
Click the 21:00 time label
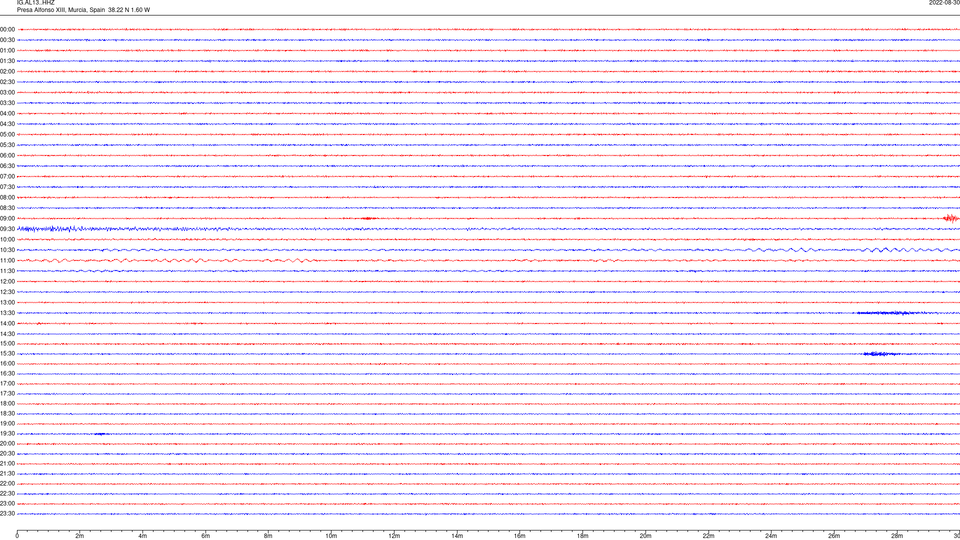pos(7,463)
